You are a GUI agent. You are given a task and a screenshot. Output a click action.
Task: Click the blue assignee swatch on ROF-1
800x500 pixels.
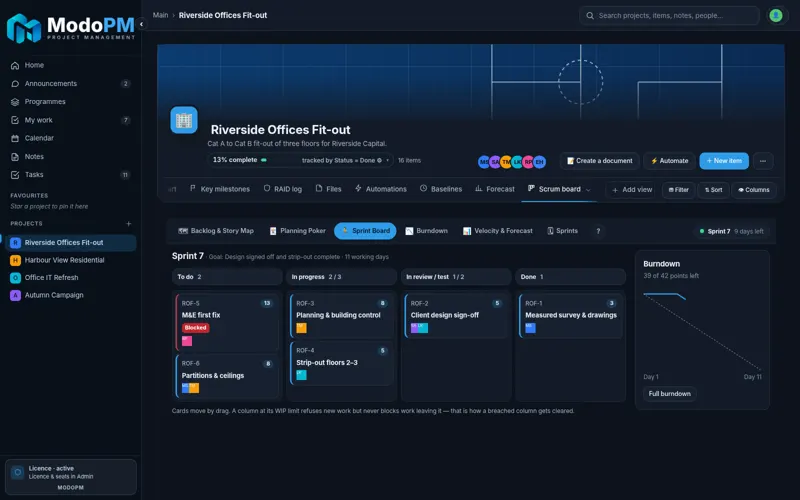pos(531,328)
